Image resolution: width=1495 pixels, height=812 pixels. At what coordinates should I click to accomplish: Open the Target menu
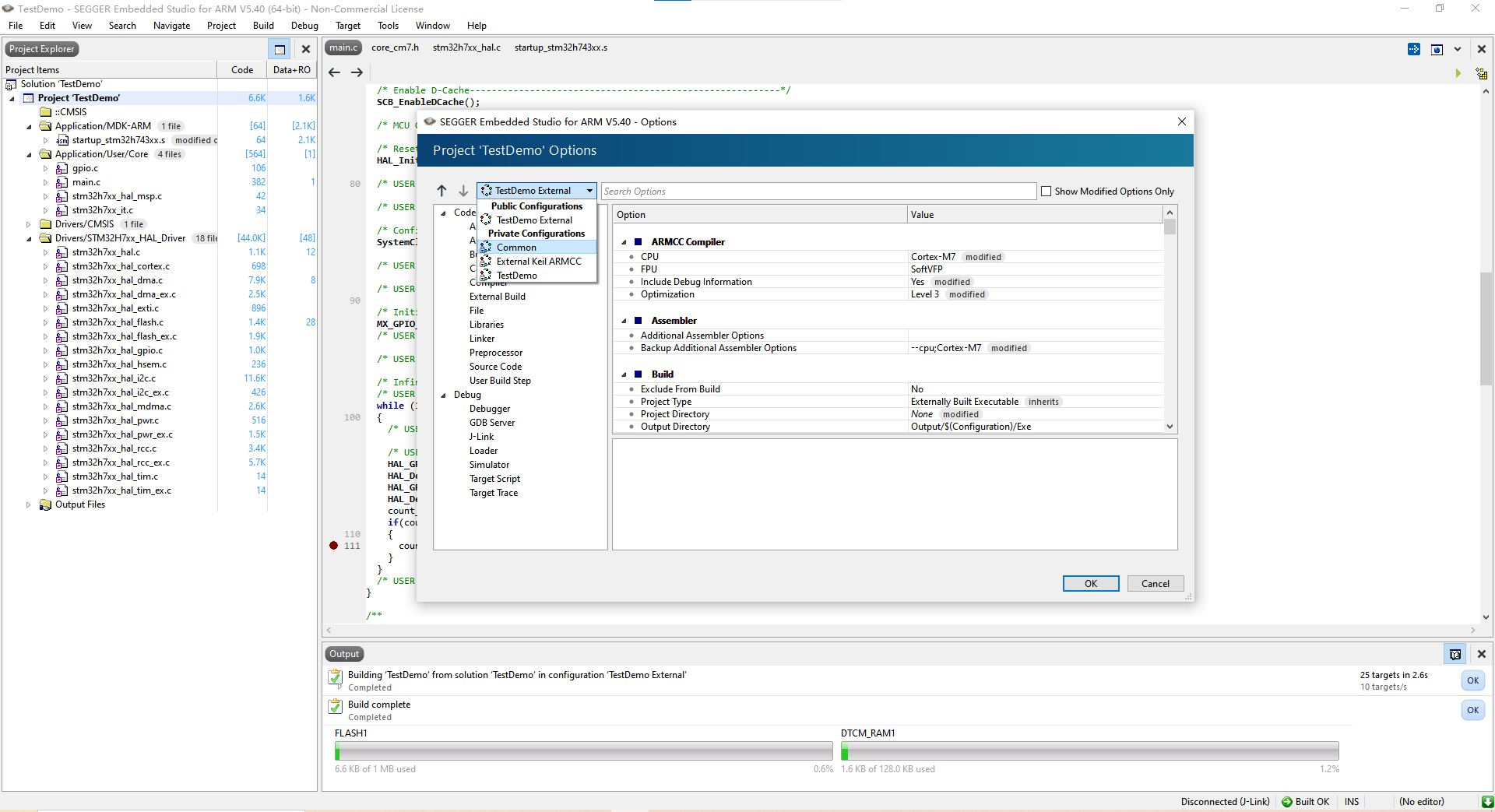click(348, 26)
